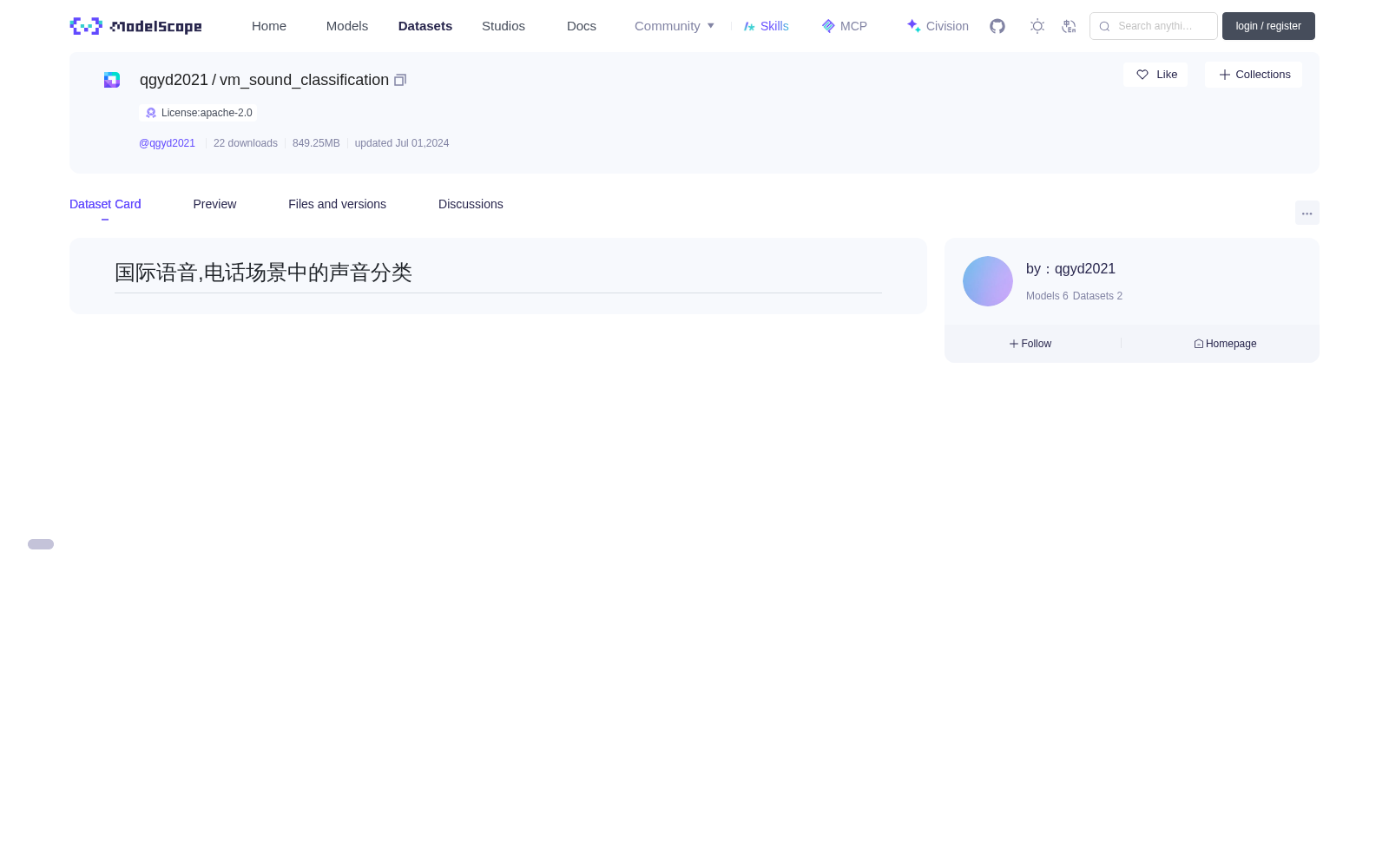Image resolution: width=1389 pixels, height=868 pixels.
Task: Click the dataset avatar icon beside qgyd2021
Action: pos(112,80)
